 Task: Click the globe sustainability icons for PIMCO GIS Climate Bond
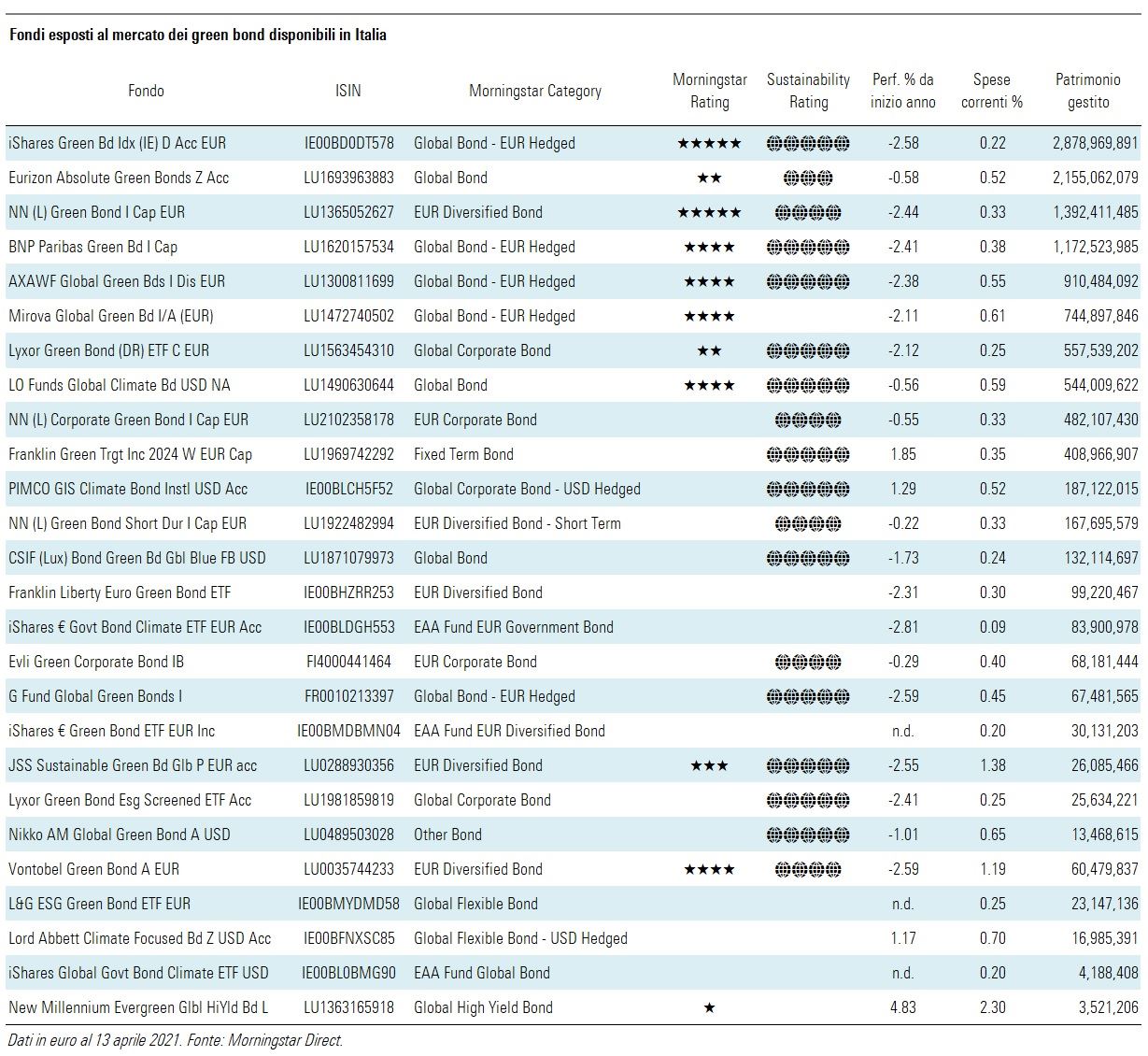808,489
